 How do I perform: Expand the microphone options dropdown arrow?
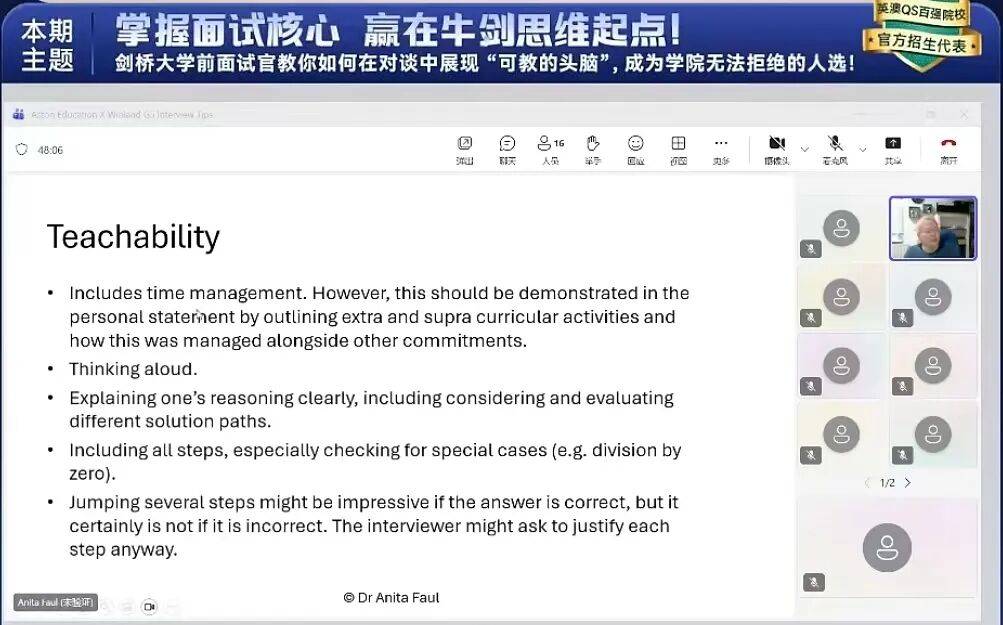coord(862,149)
